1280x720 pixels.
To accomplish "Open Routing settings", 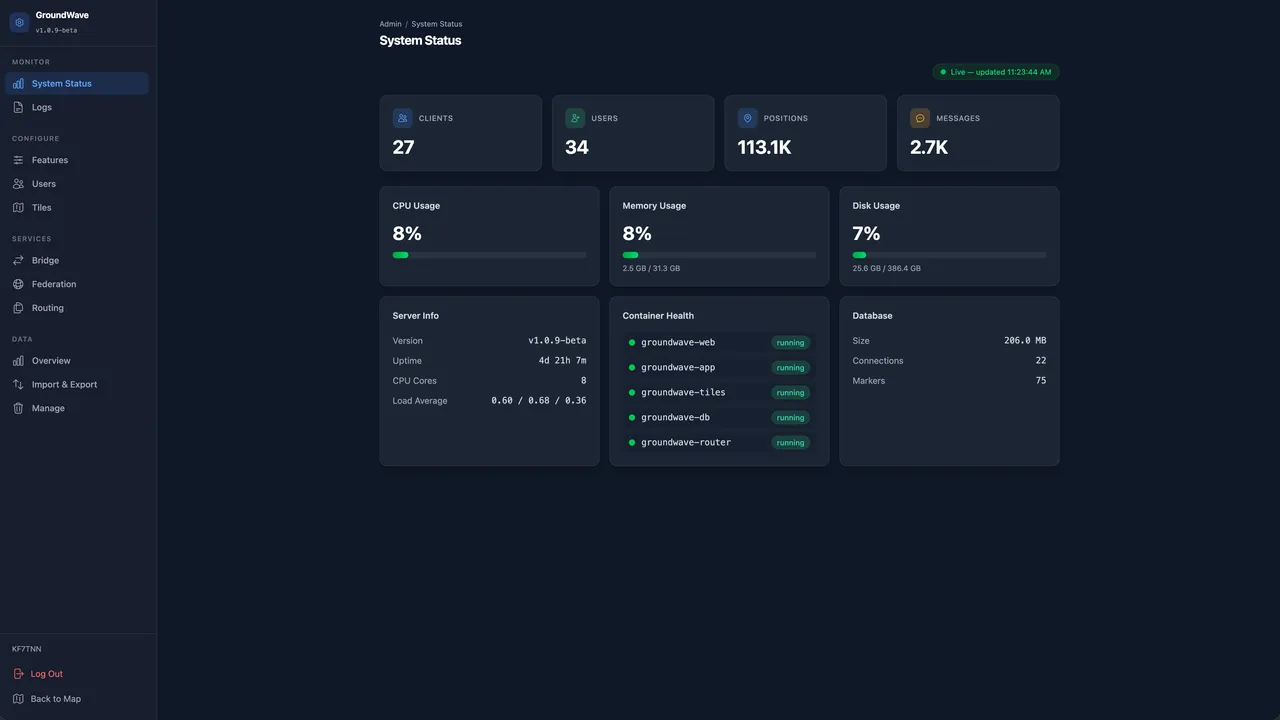I will tap(77, 308).
